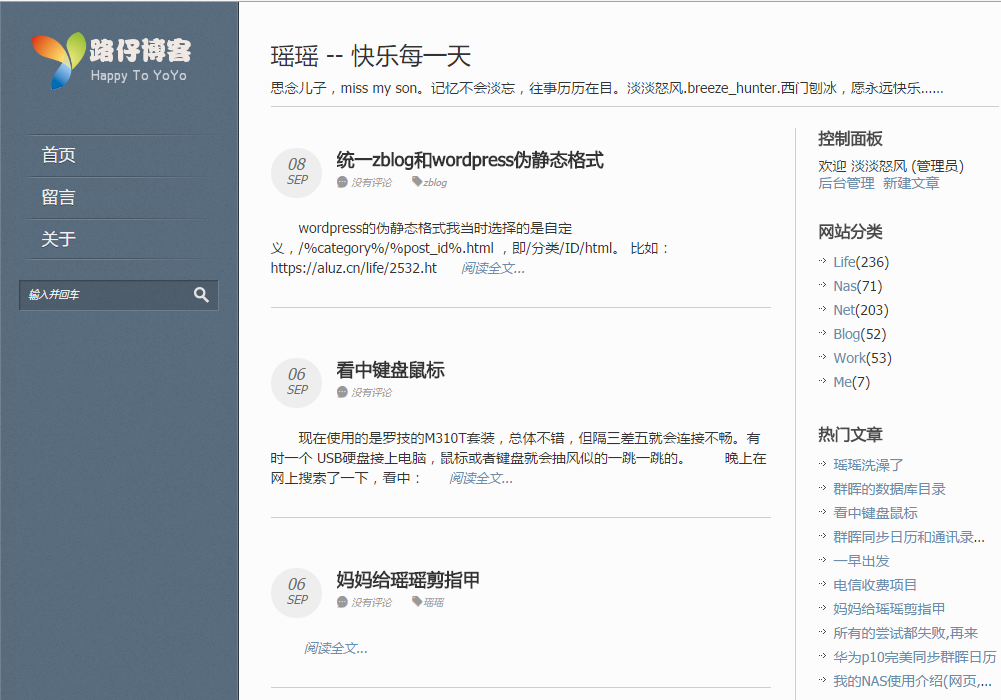Click the 06 SEP badge on 看中键盘鼠标 post

[x=296, y=382]
